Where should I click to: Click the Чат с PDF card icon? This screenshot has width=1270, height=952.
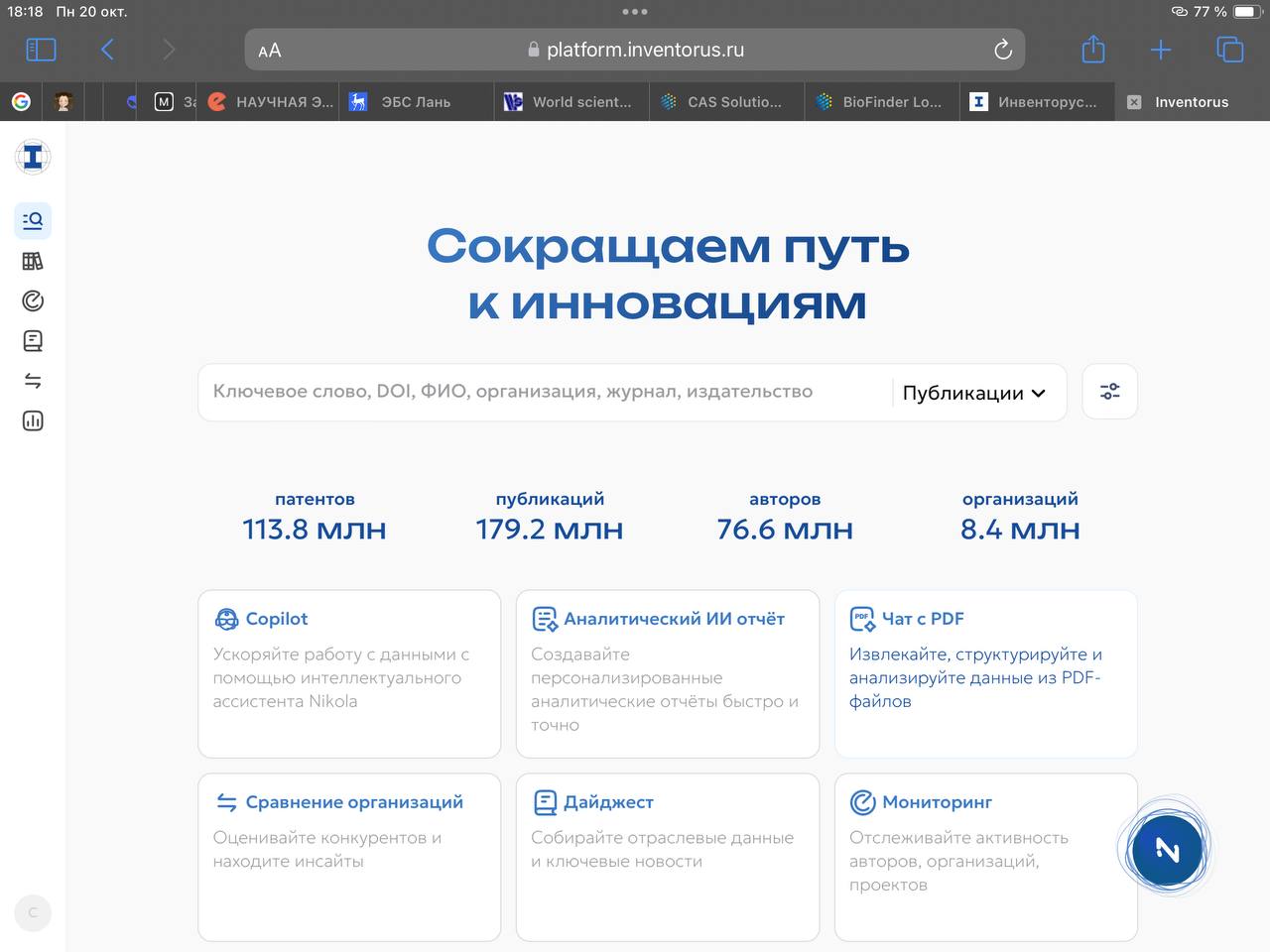click(x=860, y=617)
